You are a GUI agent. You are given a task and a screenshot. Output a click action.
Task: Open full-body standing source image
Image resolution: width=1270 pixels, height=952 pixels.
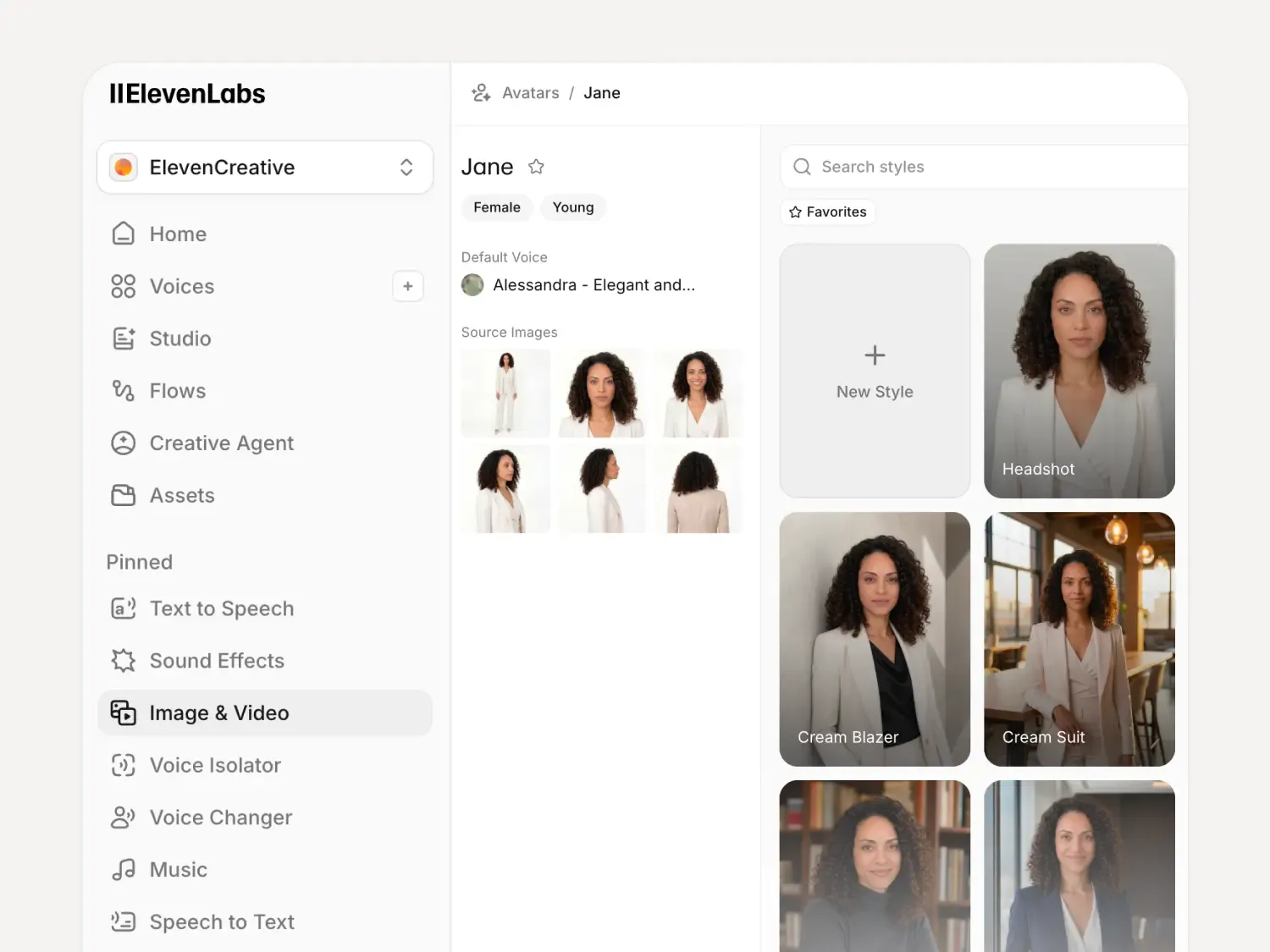(x=505, y=393)
